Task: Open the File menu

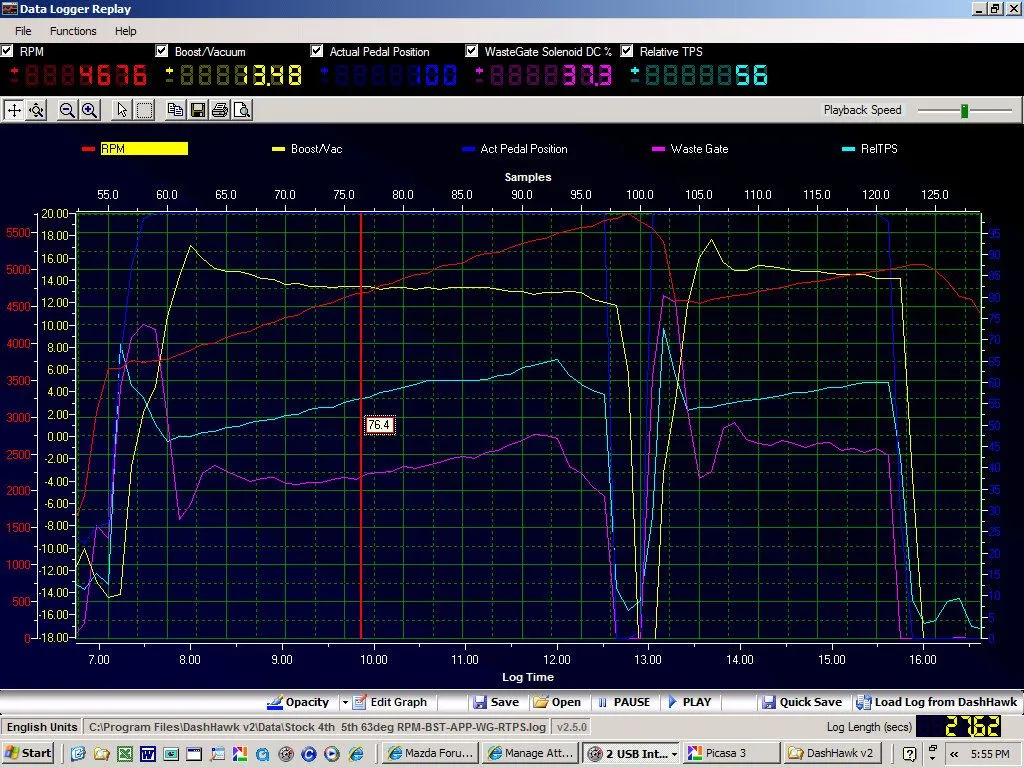Action: pyautogui.click(x=23, y=31)
